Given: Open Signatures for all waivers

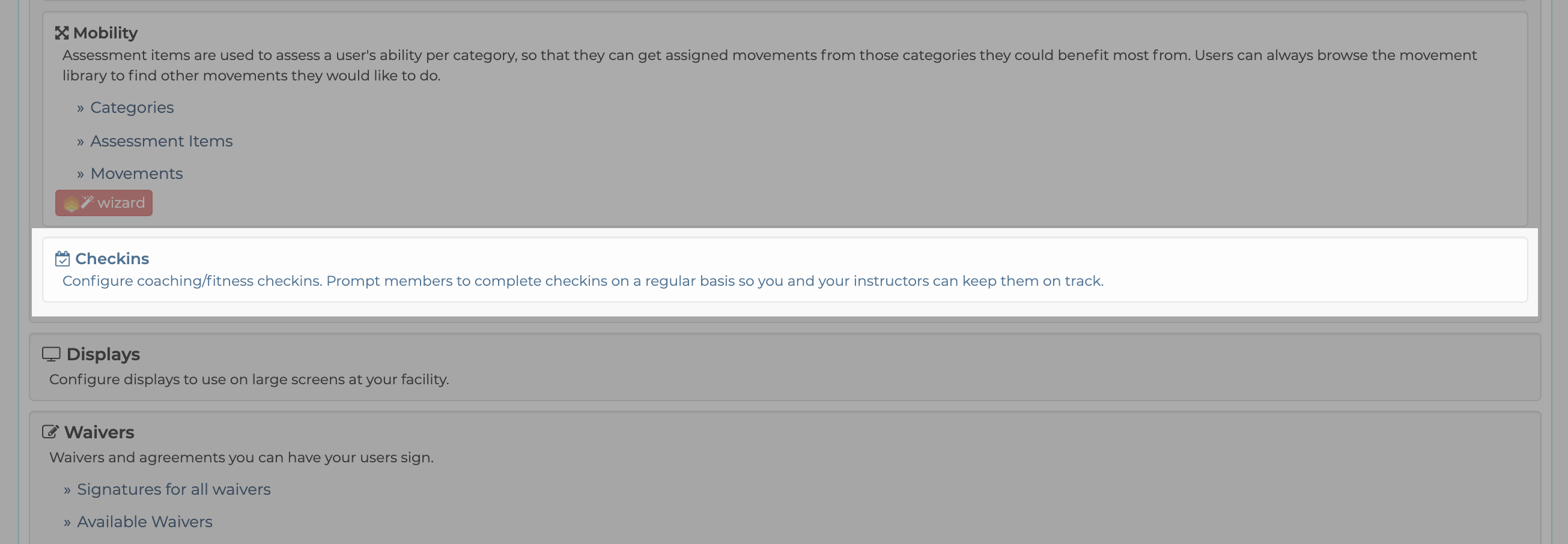Looking at the screenshot, I should click(174, 489).
